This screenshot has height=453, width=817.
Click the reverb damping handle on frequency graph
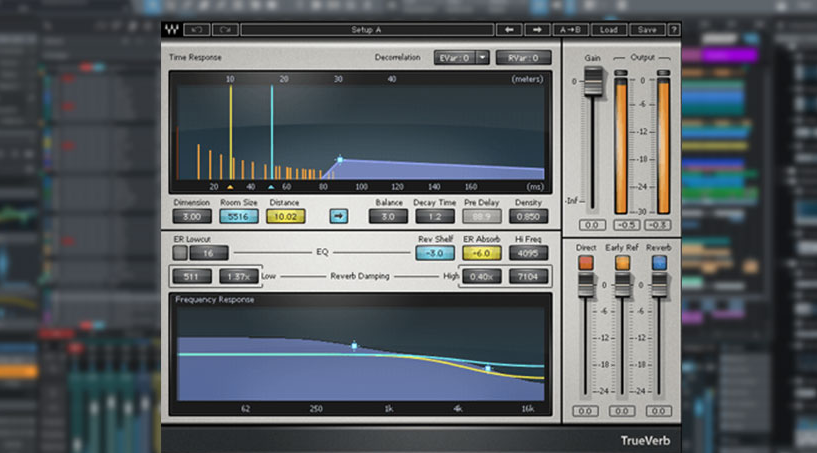click(x=354, y=345)
